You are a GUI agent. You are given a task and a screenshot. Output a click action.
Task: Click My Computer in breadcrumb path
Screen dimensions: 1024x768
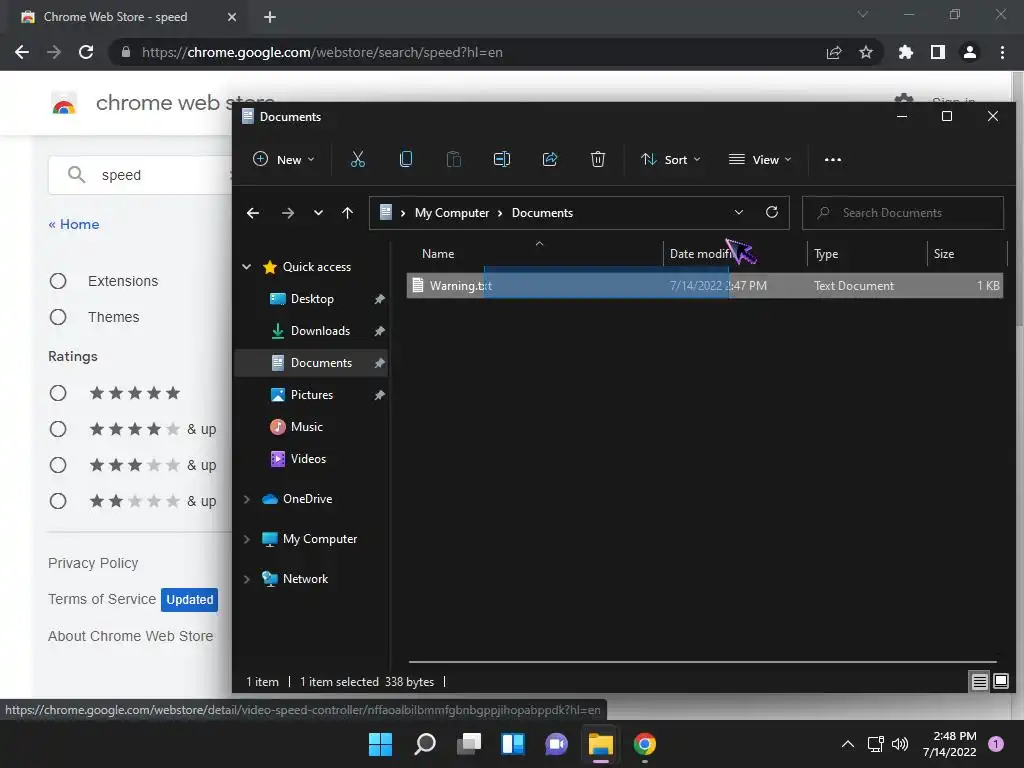452,213
